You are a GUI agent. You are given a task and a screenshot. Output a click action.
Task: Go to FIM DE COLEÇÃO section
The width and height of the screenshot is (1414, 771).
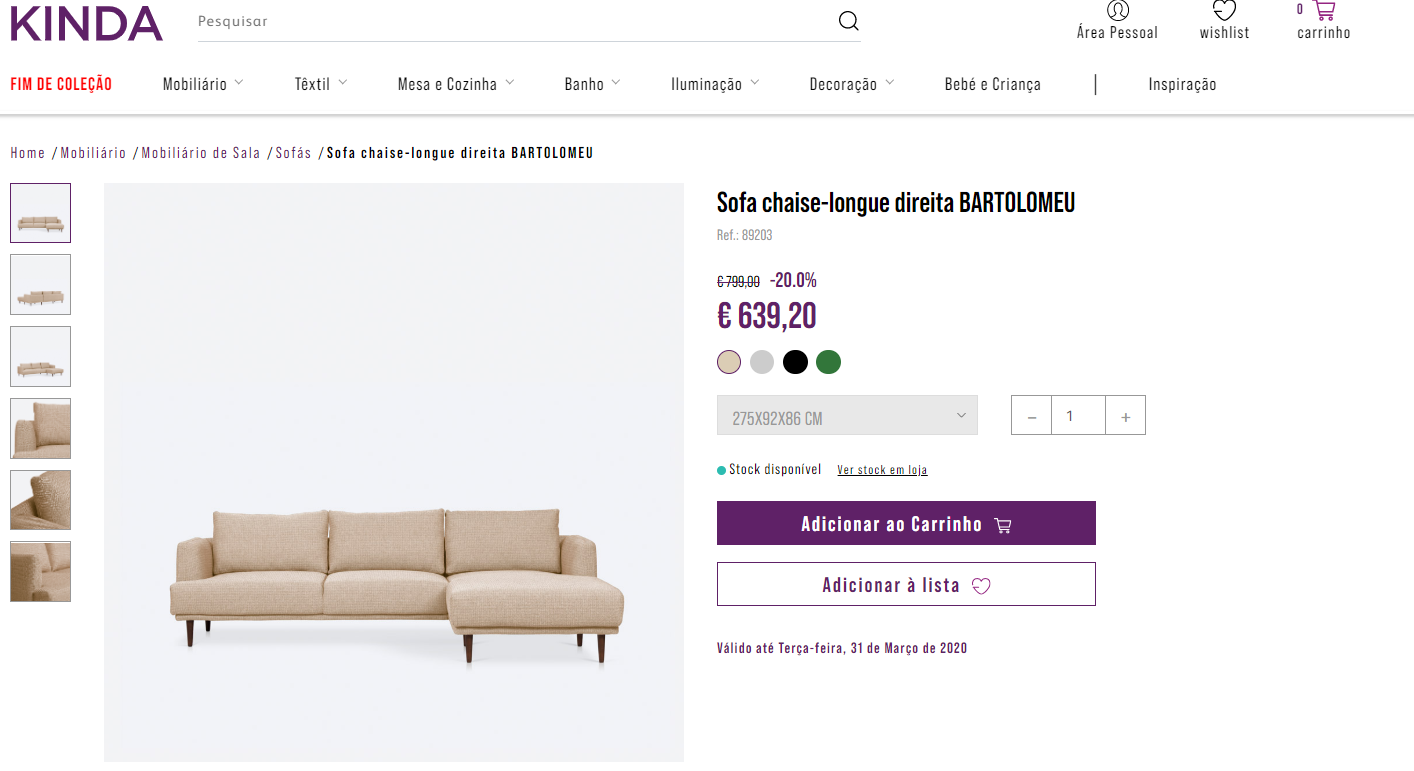coord(61,84)
